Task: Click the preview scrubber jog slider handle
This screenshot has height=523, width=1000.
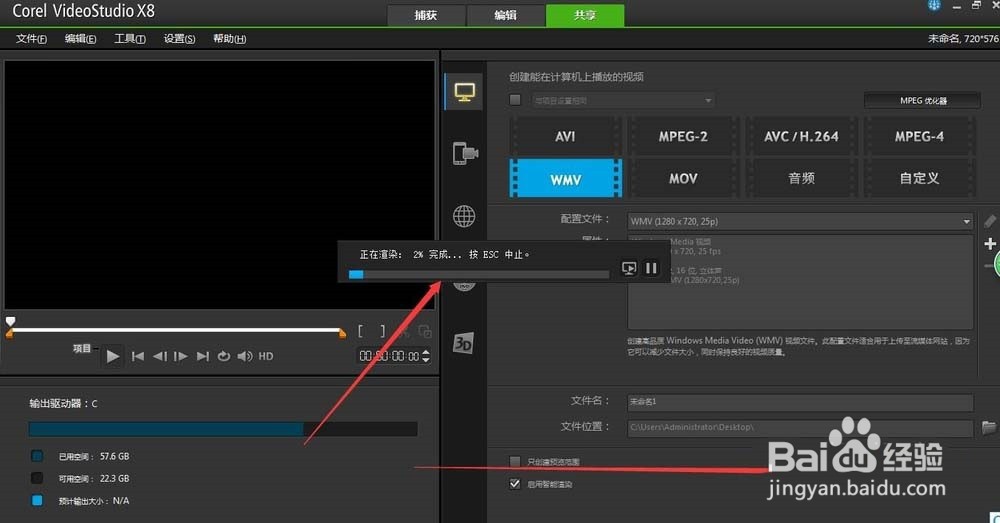Action: [10, 321]
